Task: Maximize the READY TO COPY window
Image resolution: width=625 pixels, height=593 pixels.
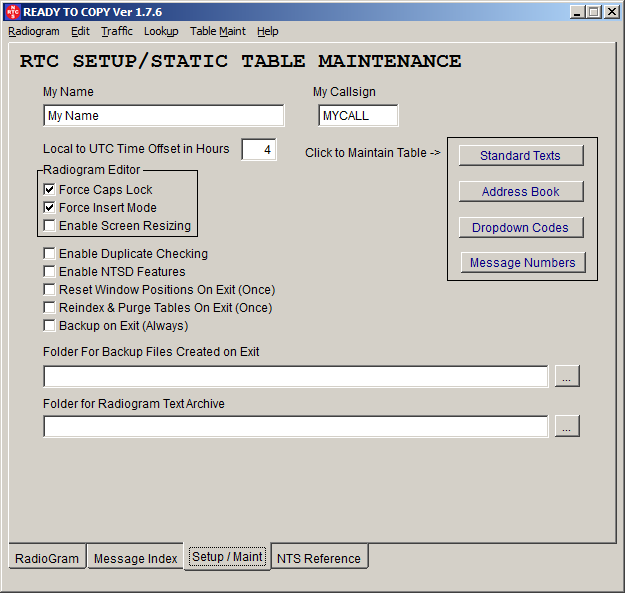Action: click(x=594, y=12)
